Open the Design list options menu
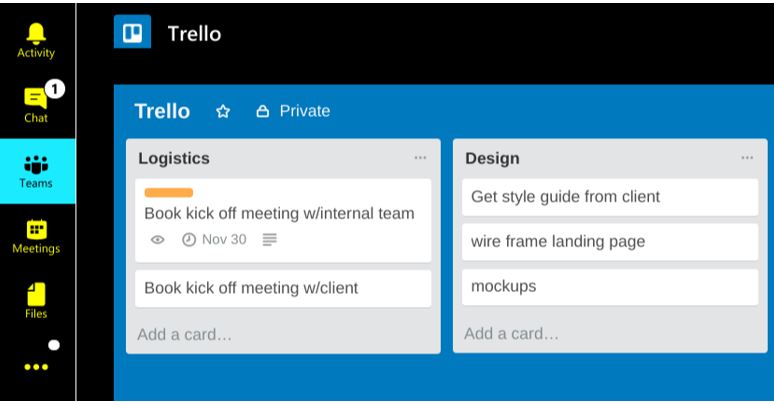The image size is (774, 405). tap(747, 158)
